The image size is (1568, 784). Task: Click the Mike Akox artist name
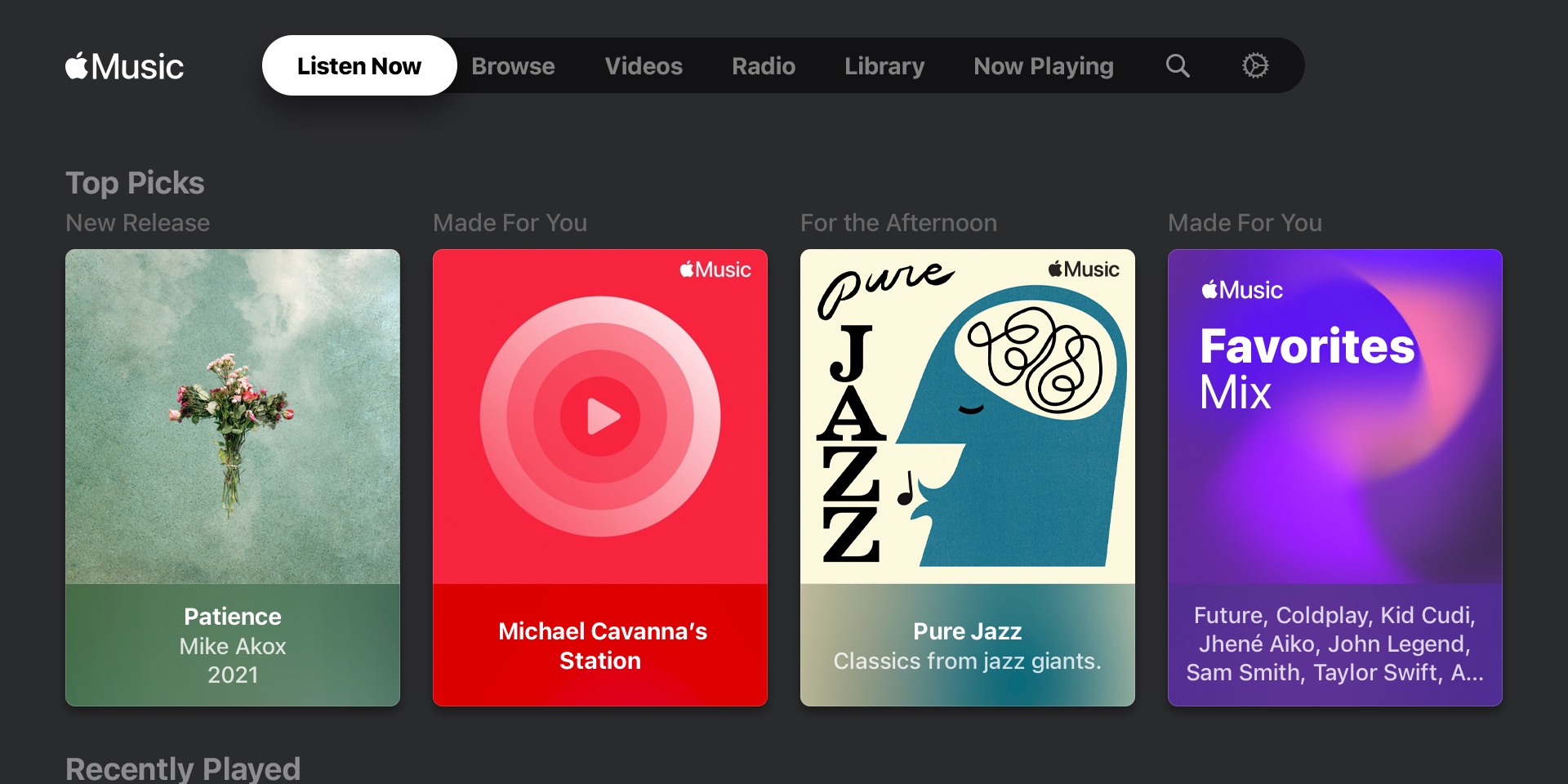tap(233, 646)
